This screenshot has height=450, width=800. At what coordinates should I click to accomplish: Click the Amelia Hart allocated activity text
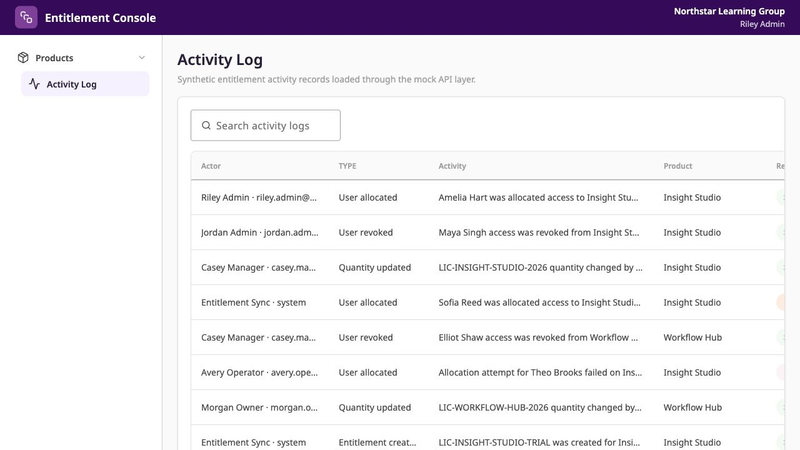(x=538, y=197)
